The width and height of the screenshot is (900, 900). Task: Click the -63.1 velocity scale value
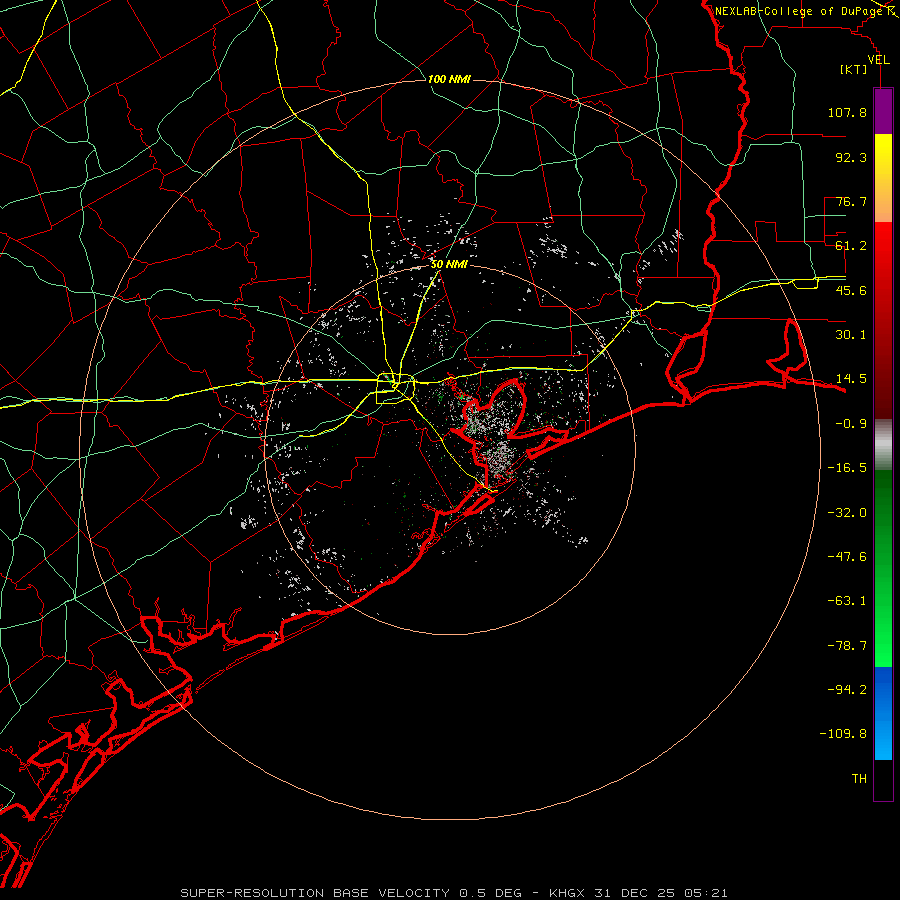point(847,601)
